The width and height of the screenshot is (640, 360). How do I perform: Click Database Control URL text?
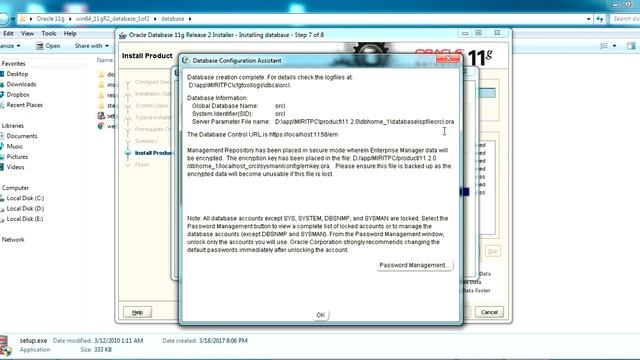pos(262,134)
